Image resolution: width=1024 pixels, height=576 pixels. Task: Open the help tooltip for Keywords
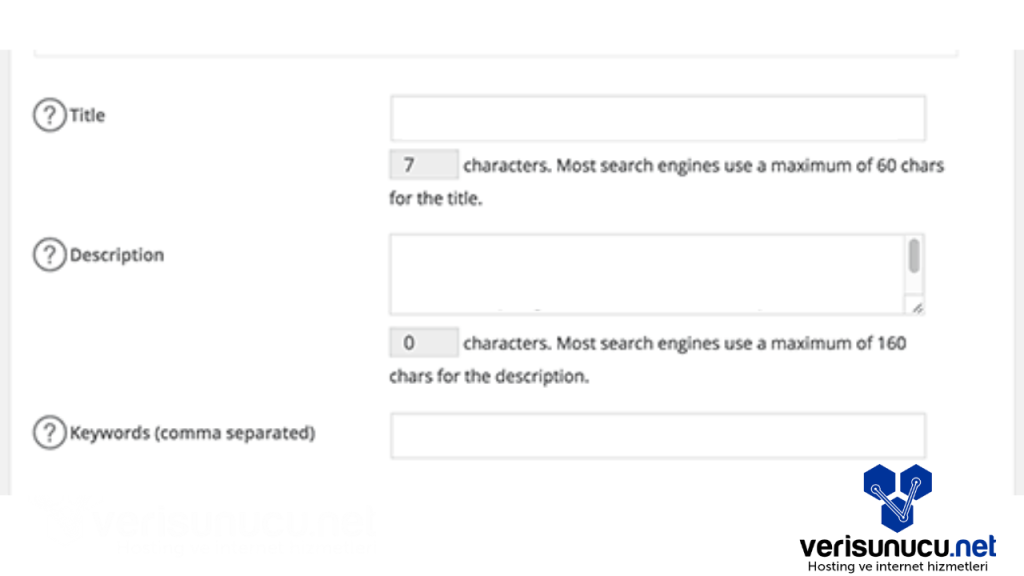tap(48, 434)
